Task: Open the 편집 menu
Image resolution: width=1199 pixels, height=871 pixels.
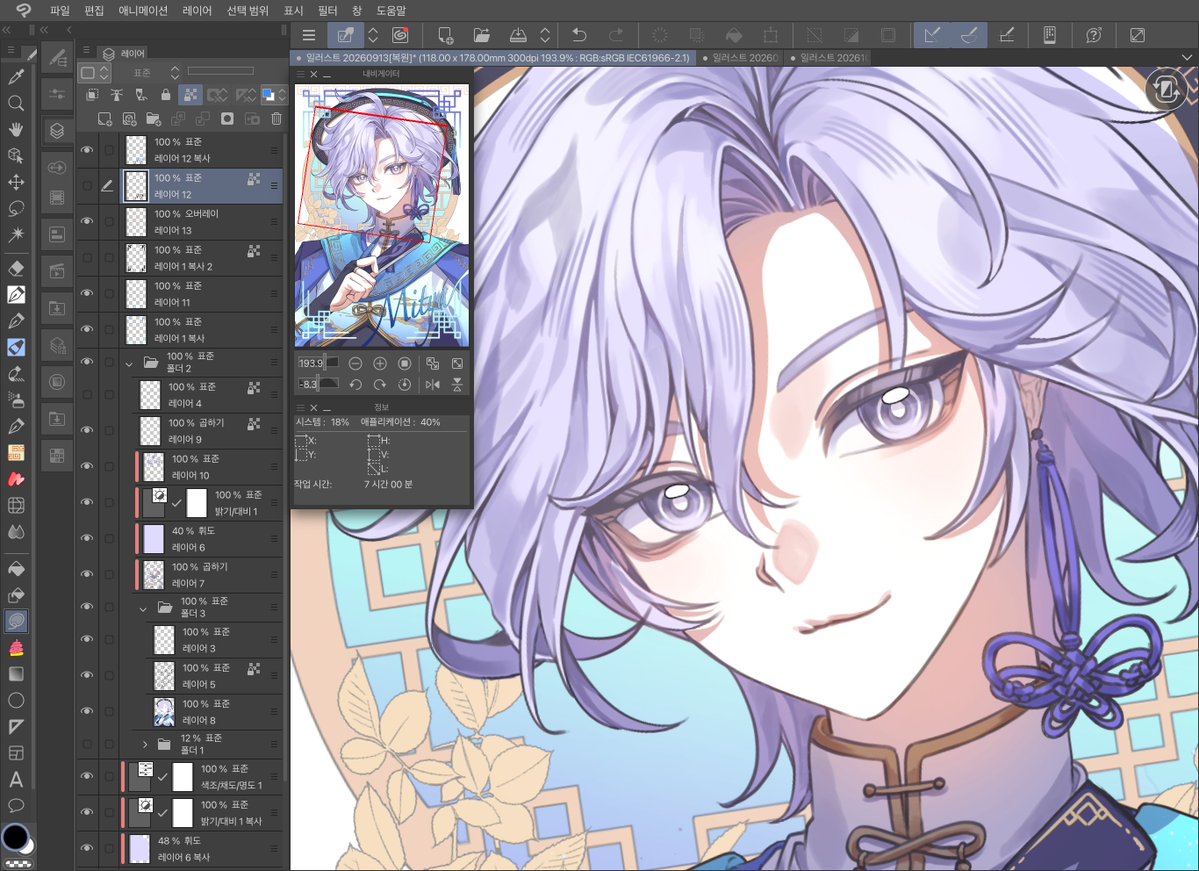Action: [94, 11]
